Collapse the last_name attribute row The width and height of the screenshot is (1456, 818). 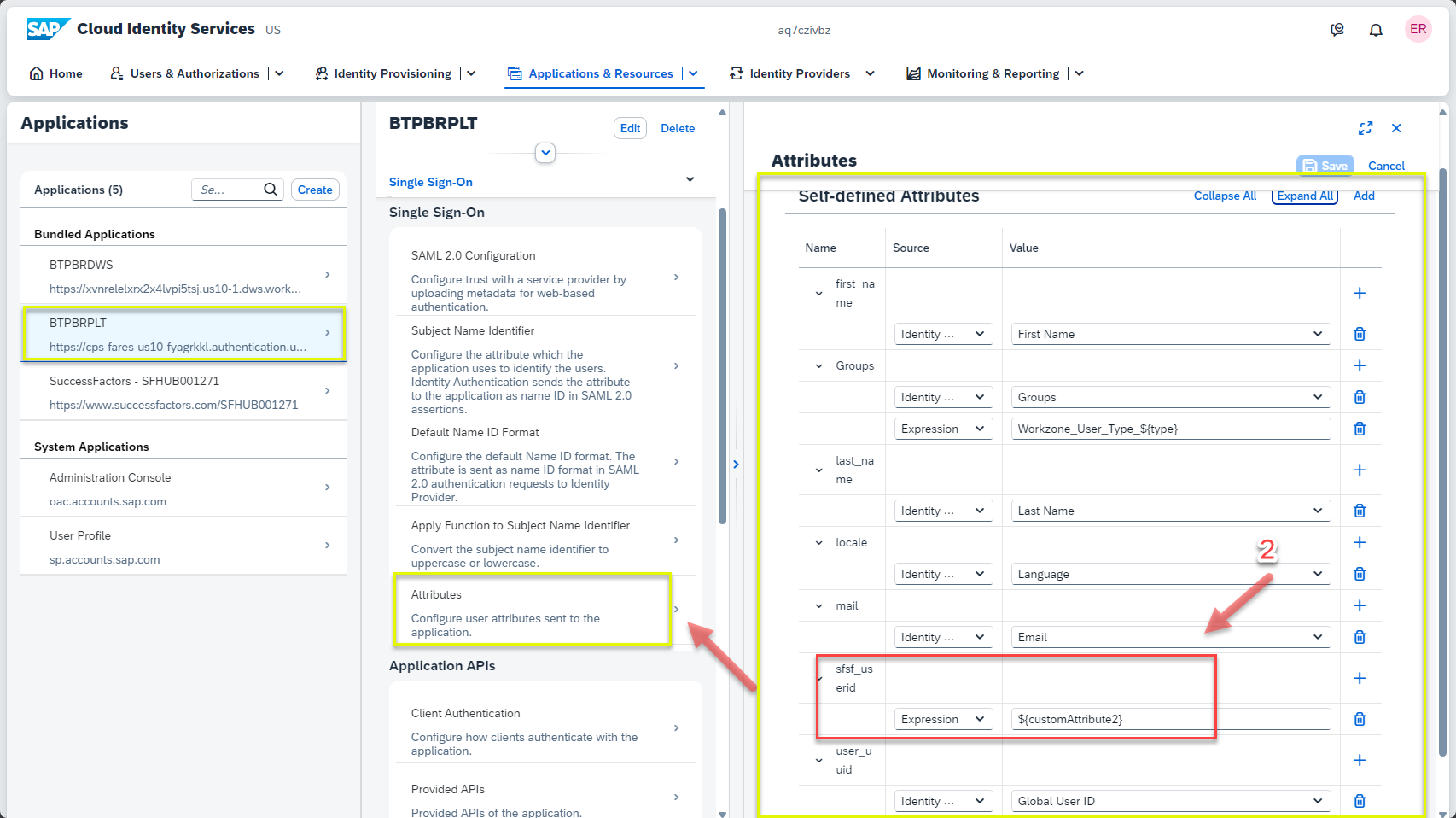[x=818, y=470]
